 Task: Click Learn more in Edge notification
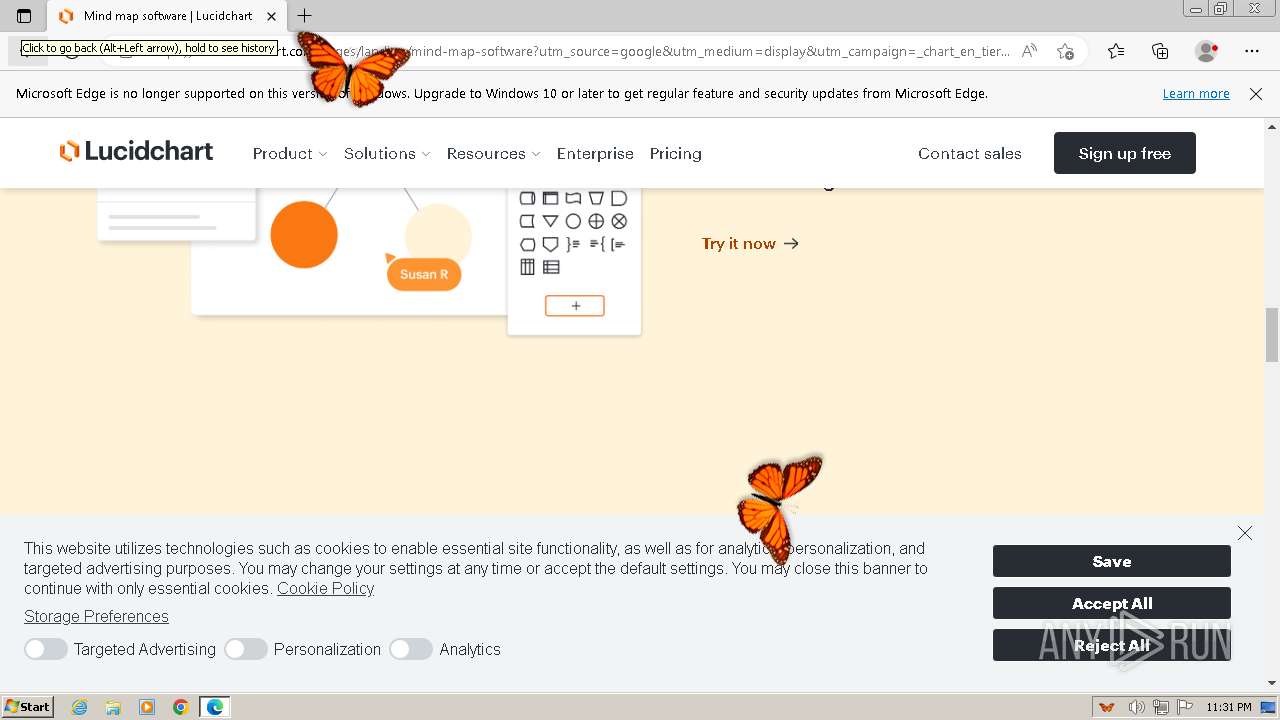point(1196,94)
